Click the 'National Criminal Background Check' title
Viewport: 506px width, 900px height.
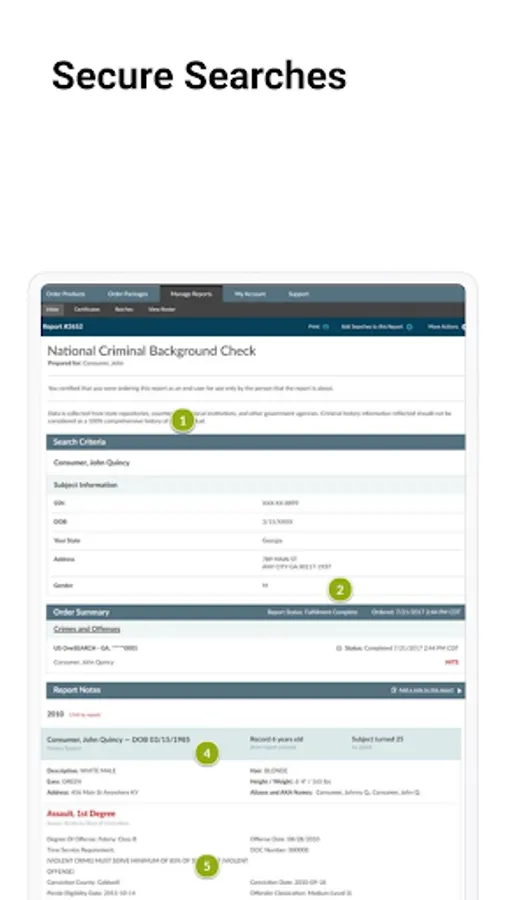click(x=151, y=351)
